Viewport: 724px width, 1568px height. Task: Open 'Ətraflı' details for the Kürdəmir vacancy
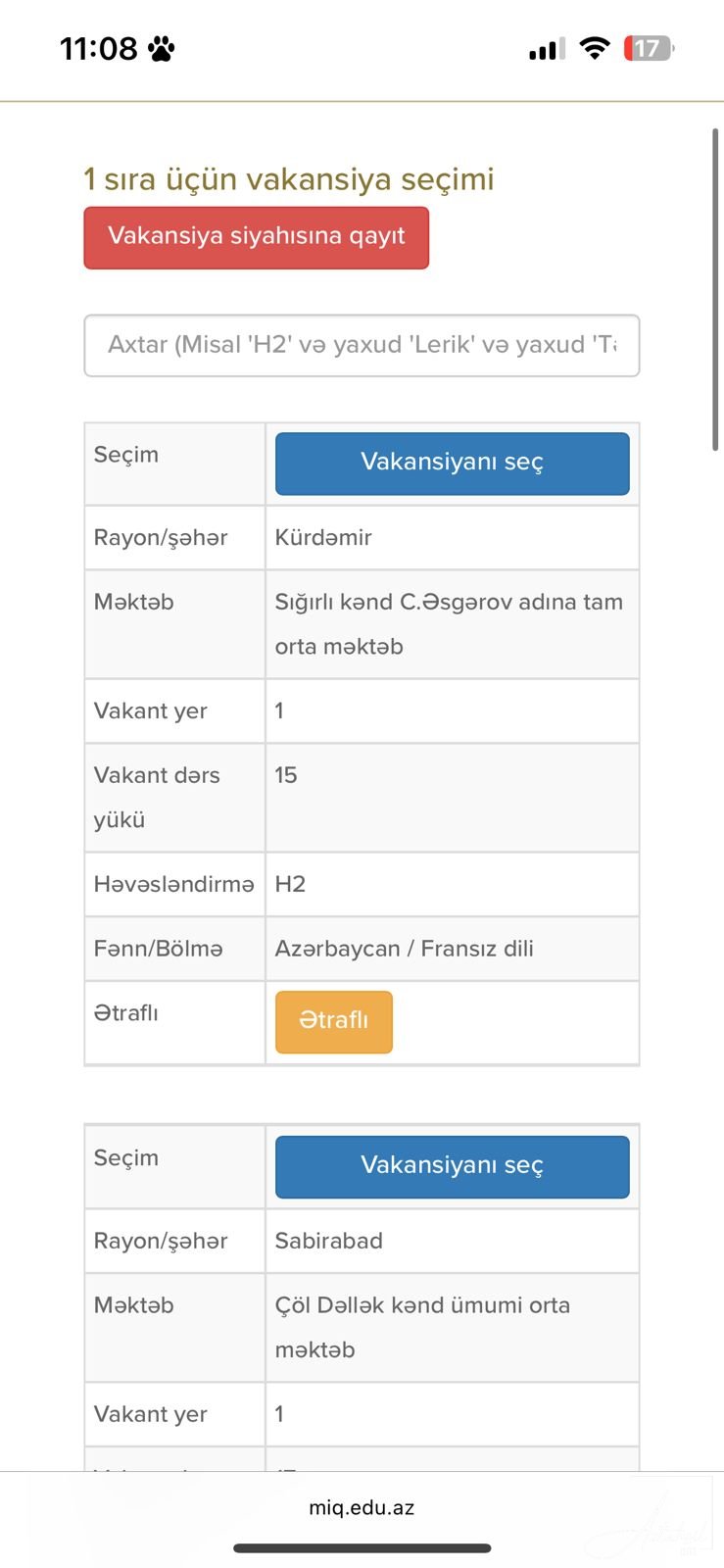(x=333, y=1021)
